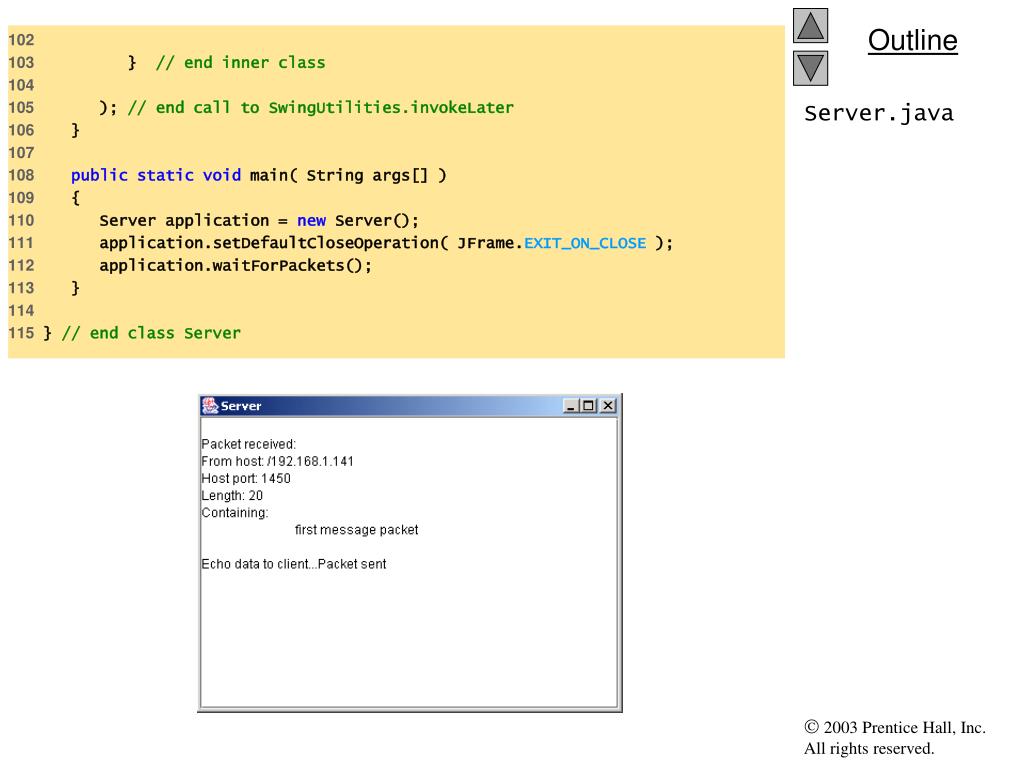Viewport: 1024px width, 768px height.
Task: Click the 'All rights reserved.' text
Action: [869, 748]
